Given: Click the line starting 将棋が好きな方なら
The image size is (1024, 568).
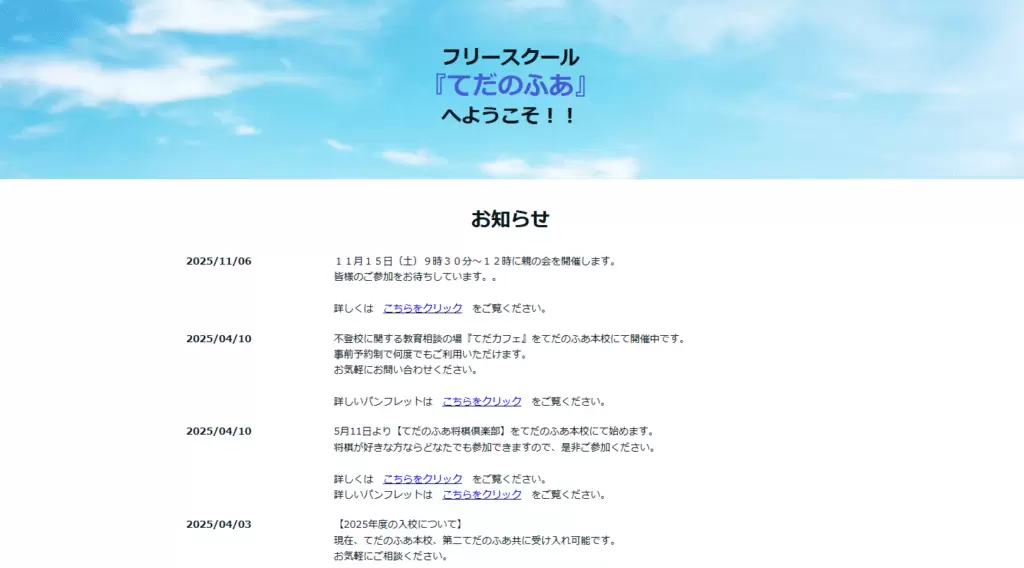Looking at the screenshot, I should tap(495, 448).
